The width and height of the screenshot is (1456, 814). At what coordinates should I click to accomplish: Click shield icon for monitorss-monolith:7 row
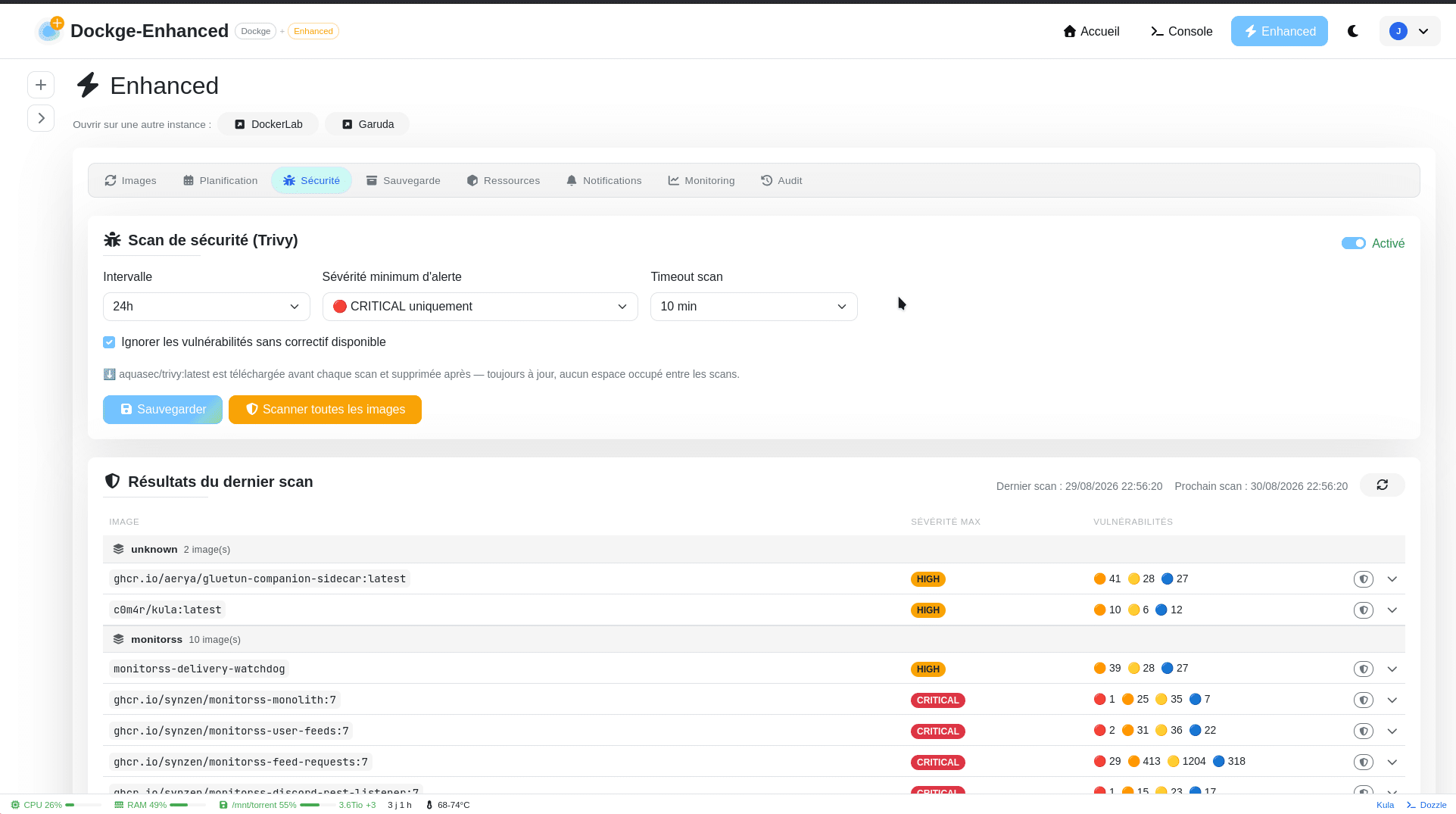pos(1363,700)
